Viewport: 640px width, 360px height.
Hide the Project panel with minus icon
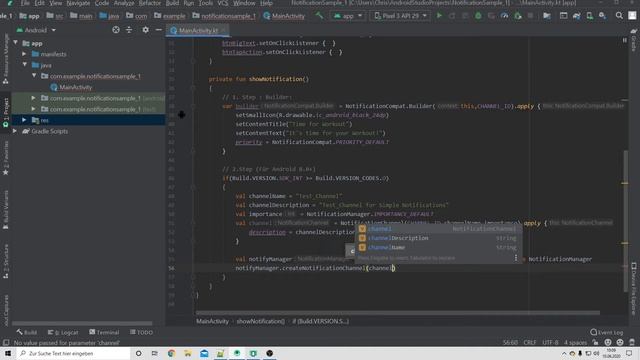(158, 30)
